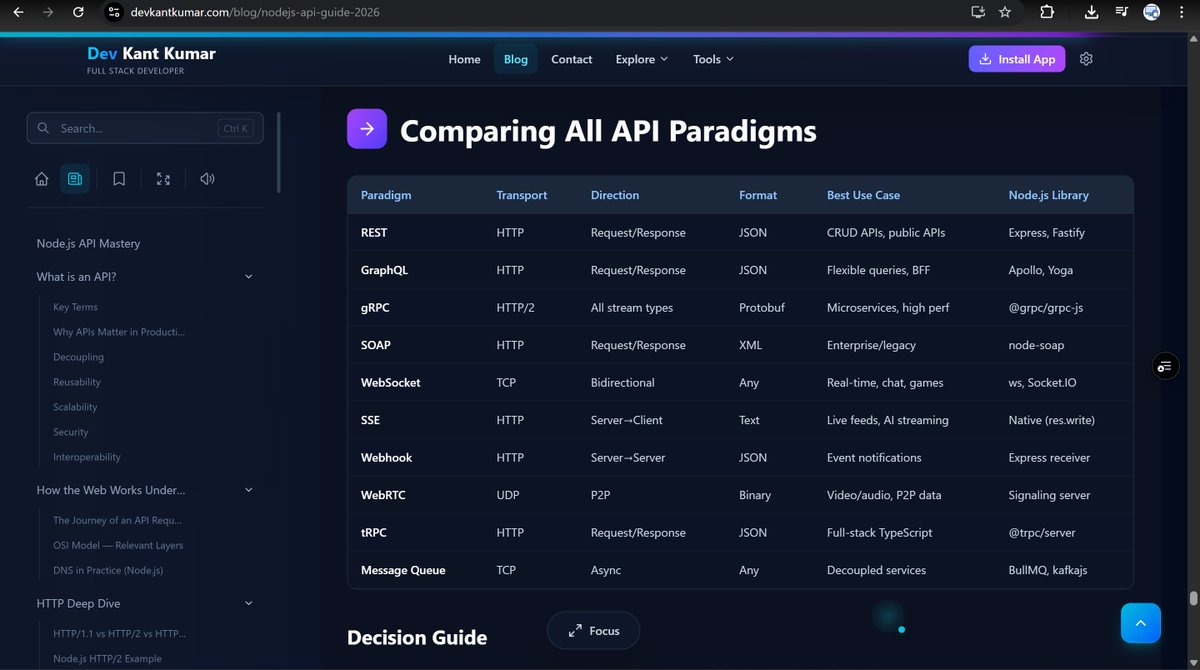
Task: Open 'The Journey of an API Requ...' item
Action: coord(117,520)
